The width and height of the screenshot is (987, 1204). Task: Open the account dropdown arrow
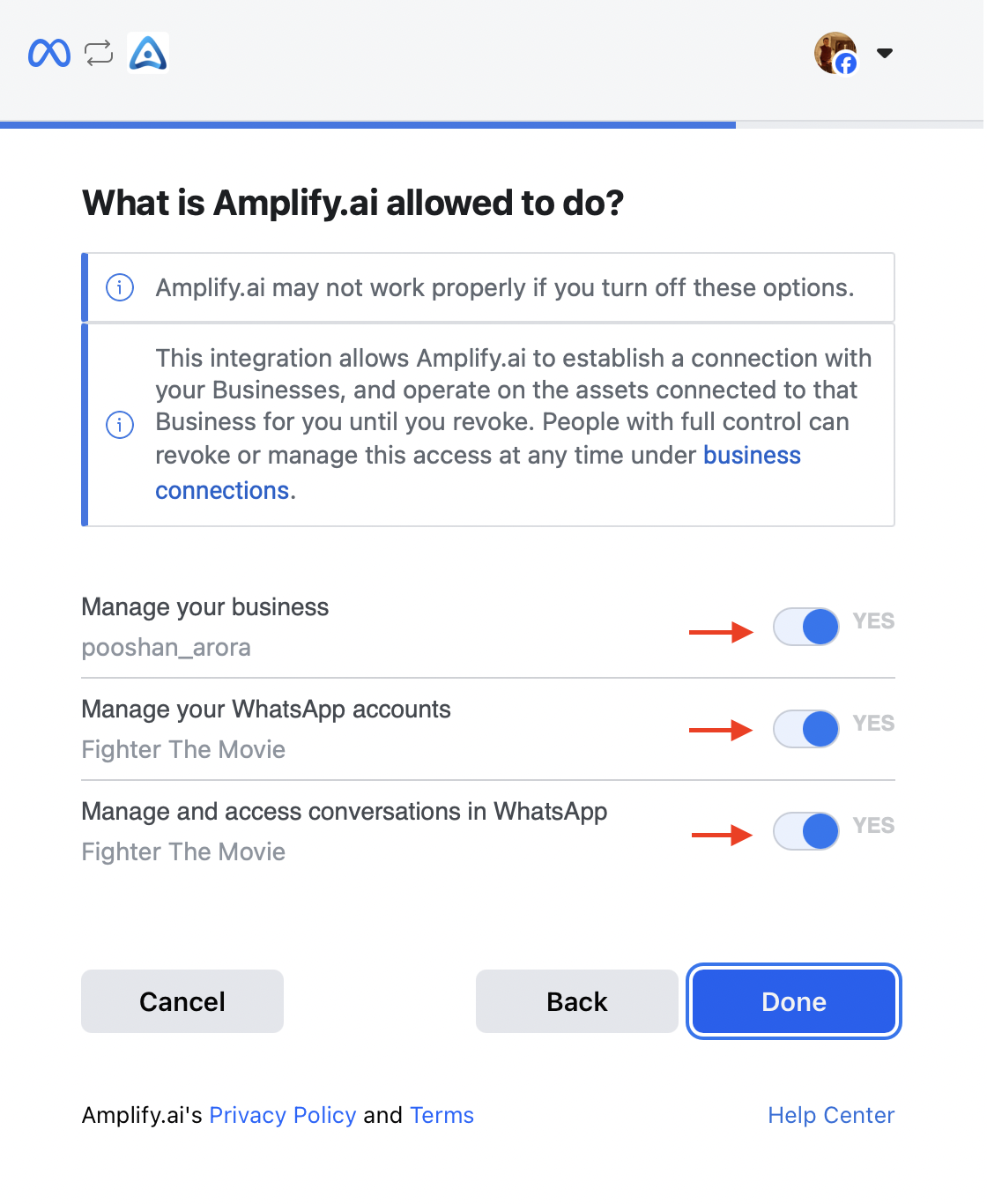pyautogui.click(x=885, y=53)
